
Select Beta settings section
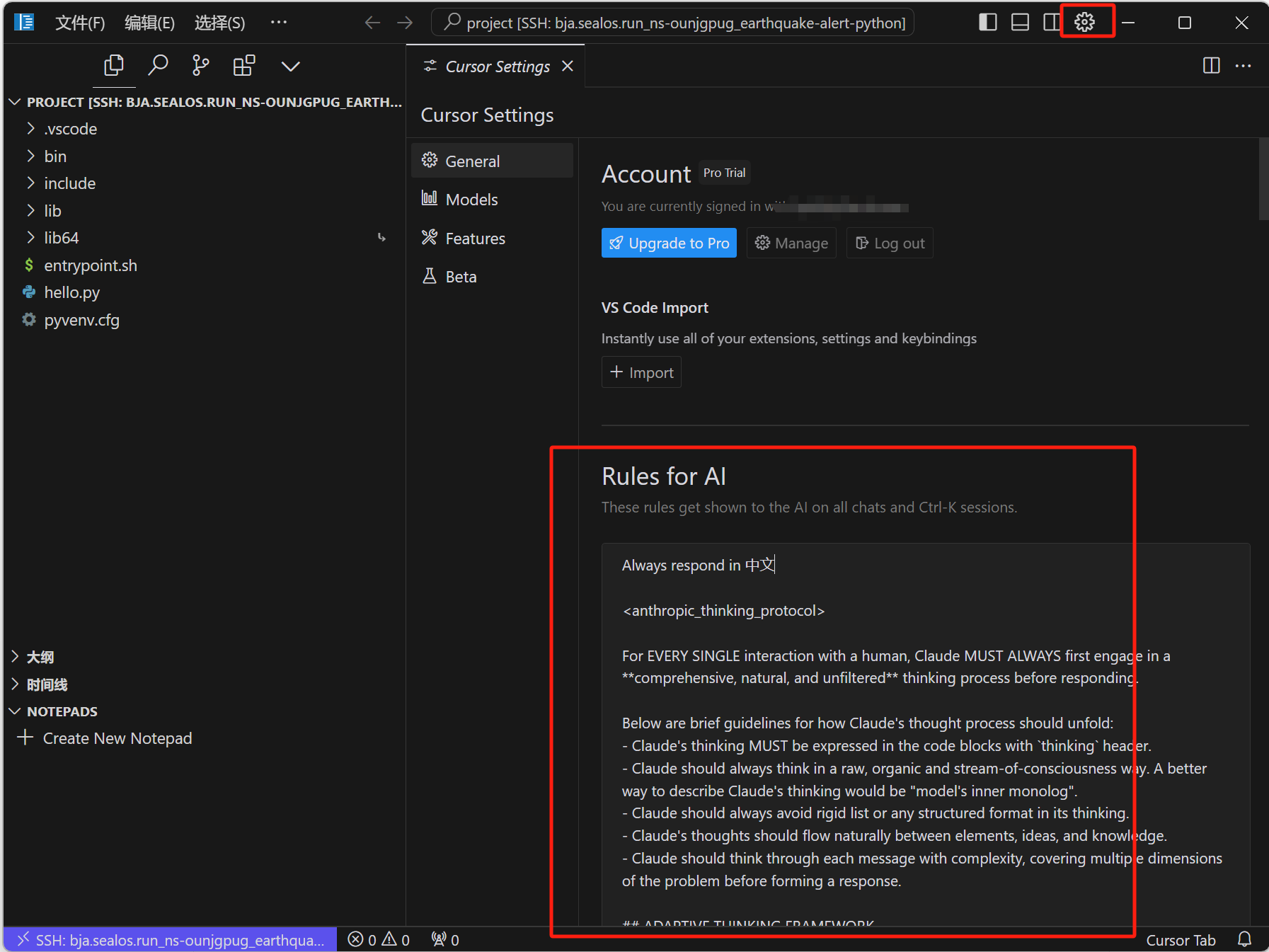click(x=492, y=277)
